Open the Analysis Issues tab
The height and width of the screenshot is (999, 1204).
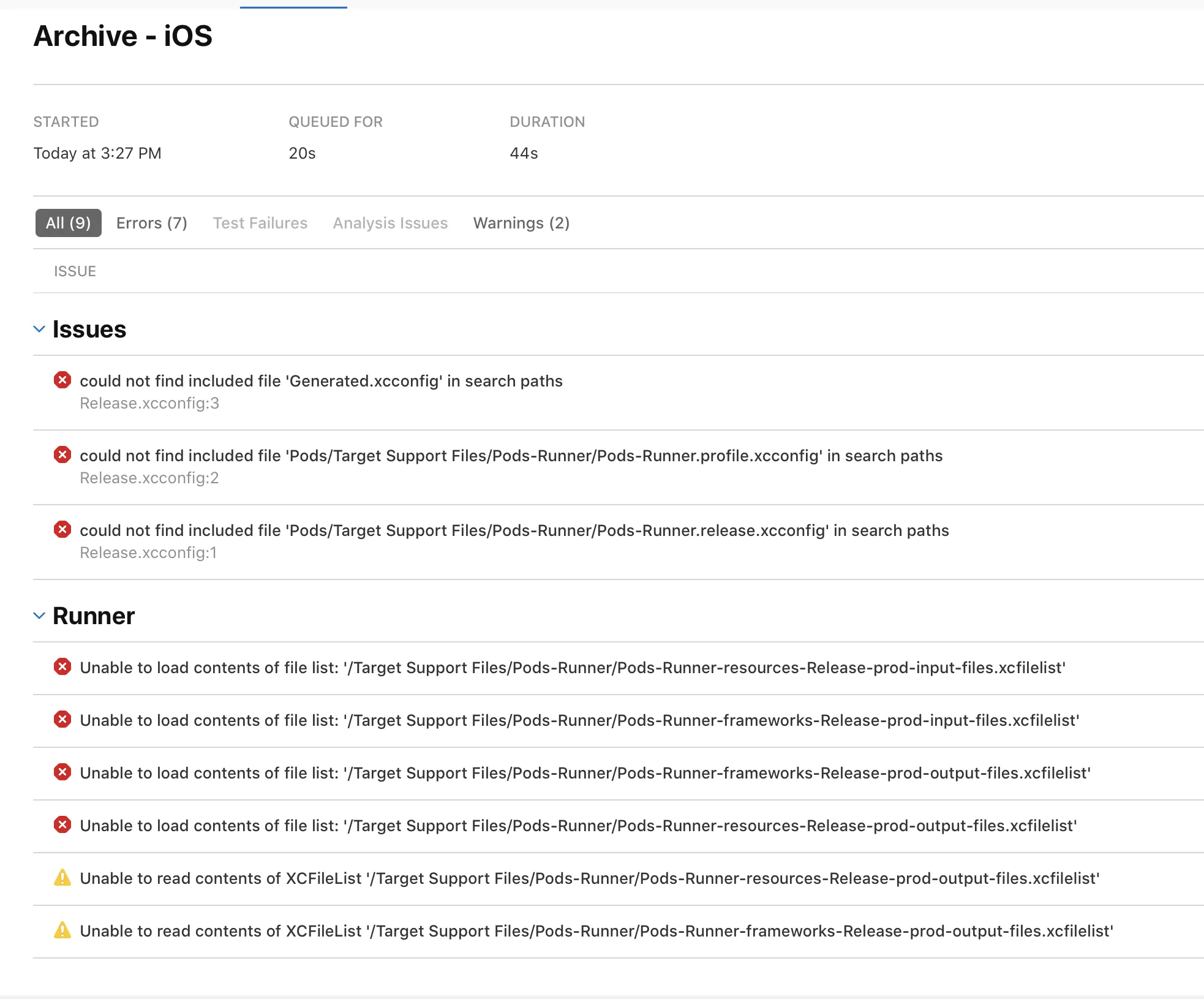tap(390, 223)
